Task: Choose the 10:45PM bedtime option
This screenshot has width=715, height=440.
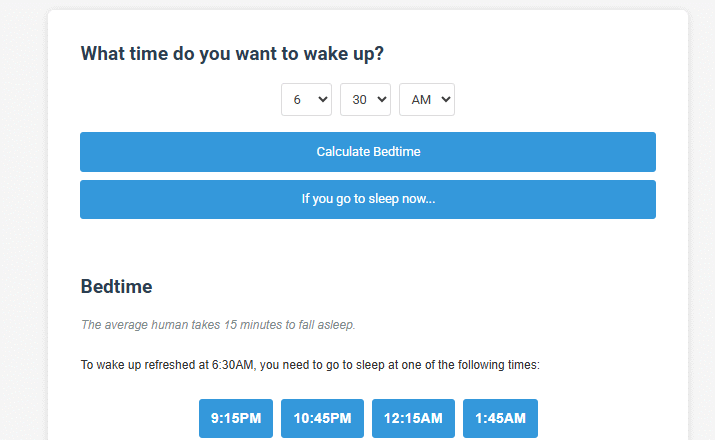Action: pos(322,418)
